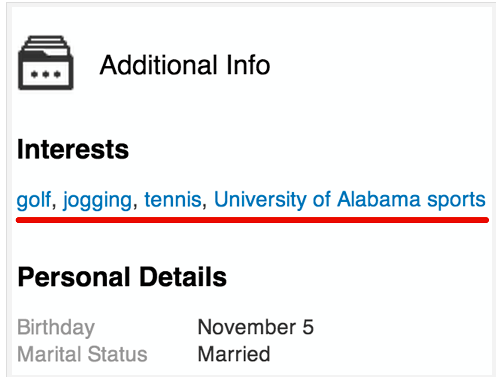Click the red underline beneath the interests
This screenshot has width=496, height=377.
[252, 220]
